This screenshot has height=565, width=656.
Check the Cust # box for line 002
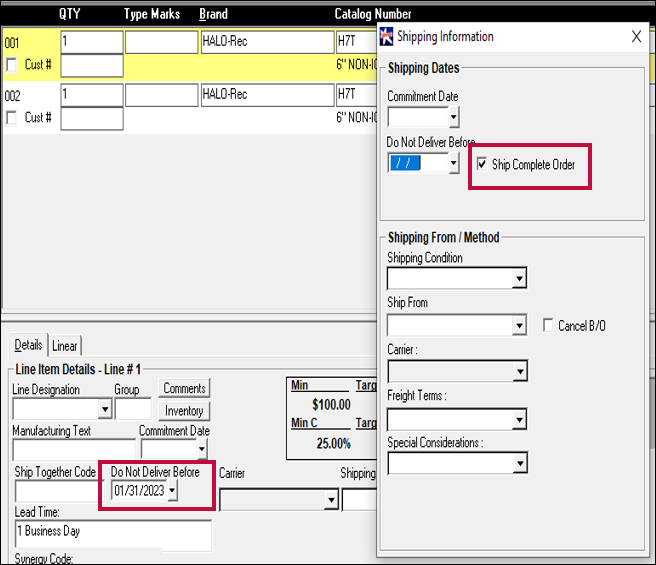(12, 118)
